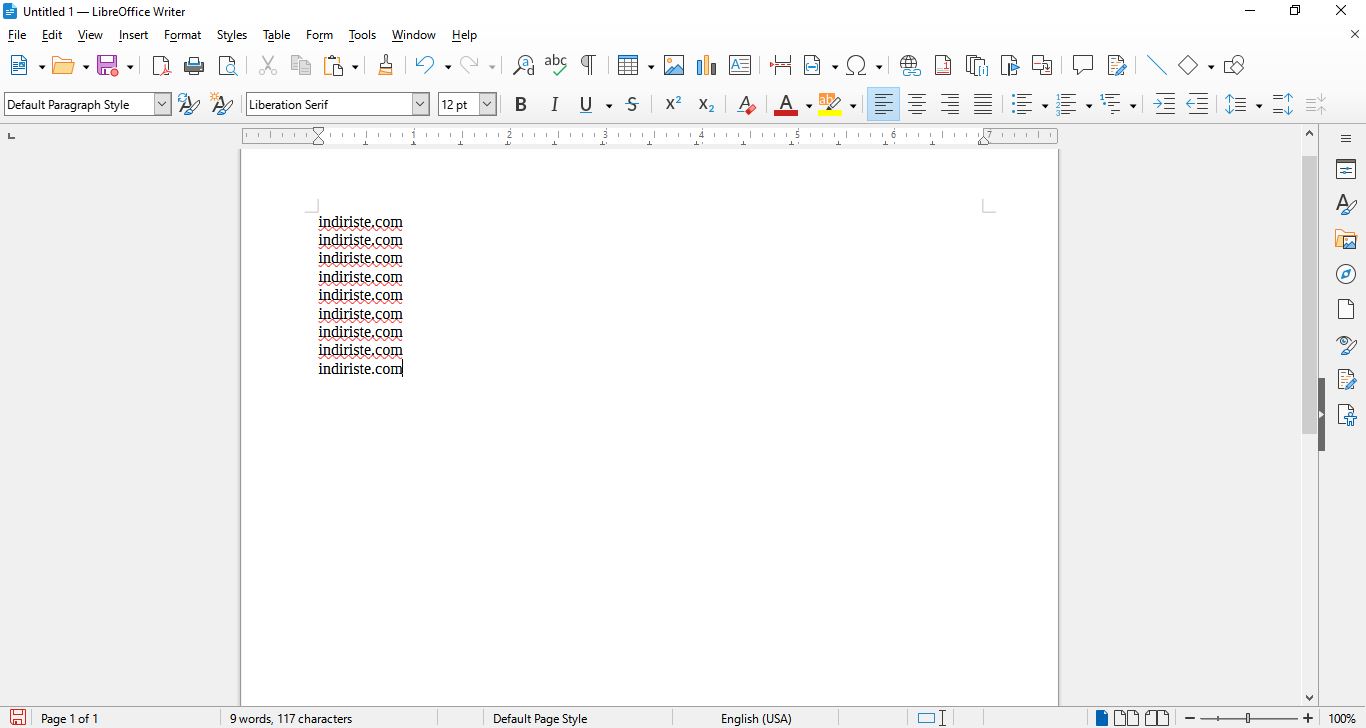Apply the red font color

787,104
